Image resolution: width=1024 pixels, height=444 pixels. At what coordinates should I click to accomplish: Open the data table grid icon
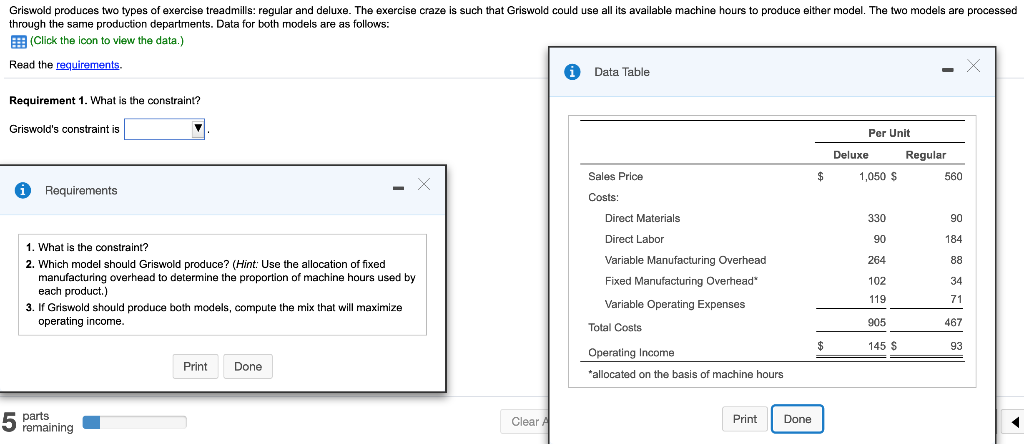click(18, 41)
